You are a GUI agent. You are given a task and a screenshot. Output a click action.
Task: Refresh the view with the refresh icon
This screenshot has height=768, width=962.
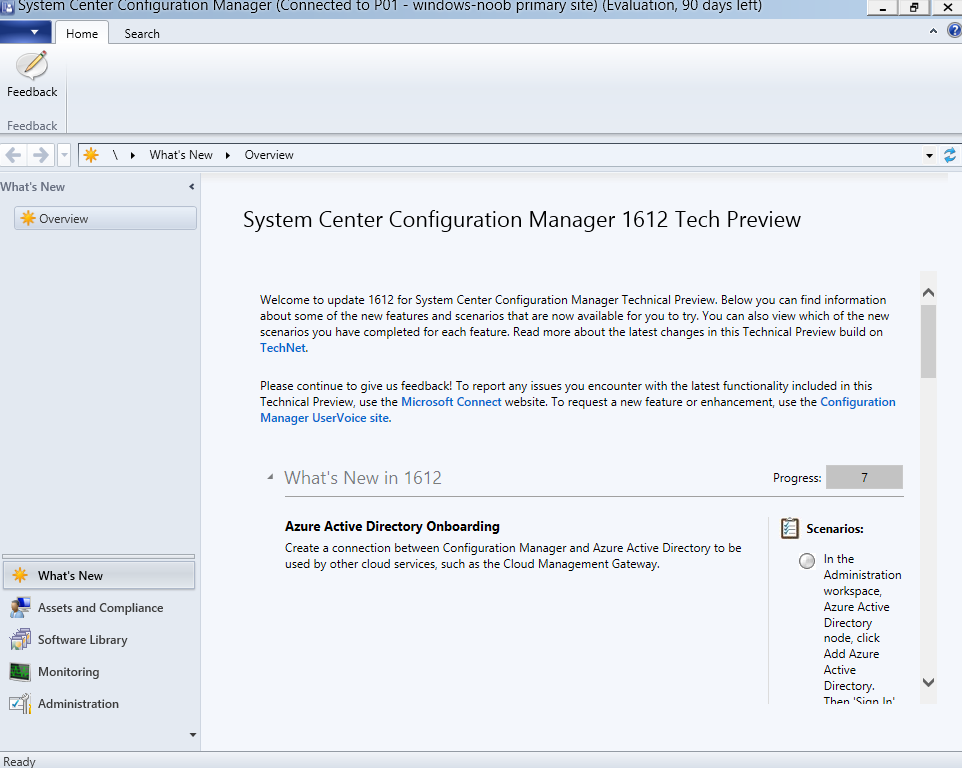click(x=950, y=155)
